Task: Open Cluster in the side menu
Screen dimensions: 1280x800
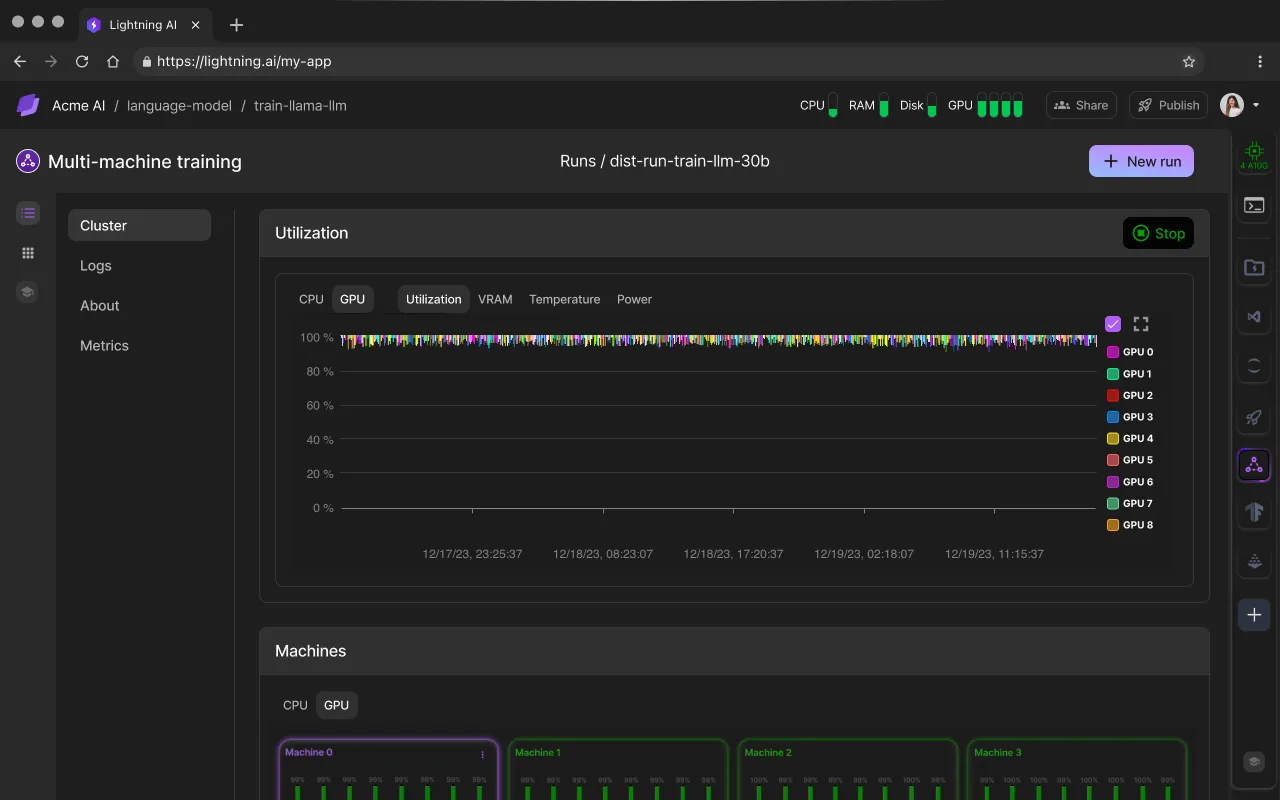Action: click(x=139, y=225)
